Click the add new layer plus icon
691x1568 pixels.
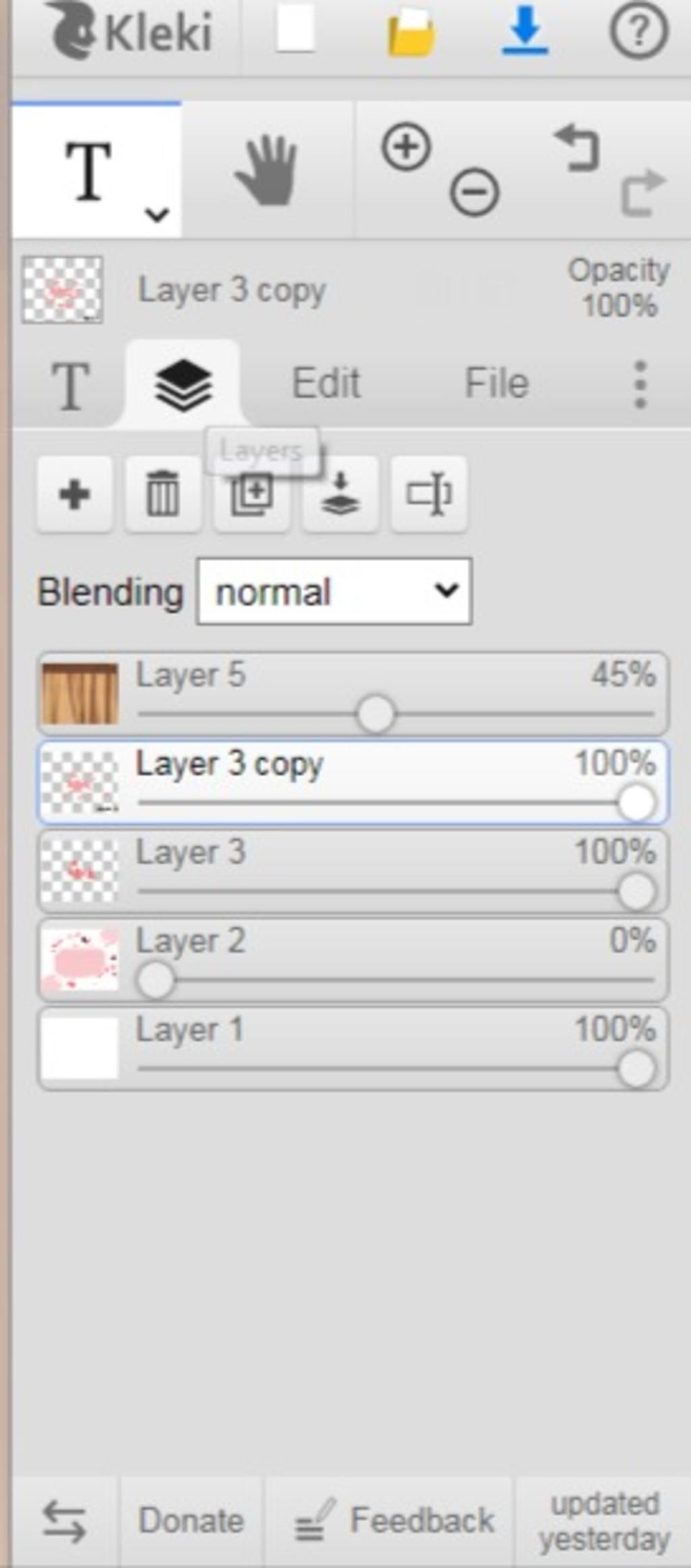74,494
